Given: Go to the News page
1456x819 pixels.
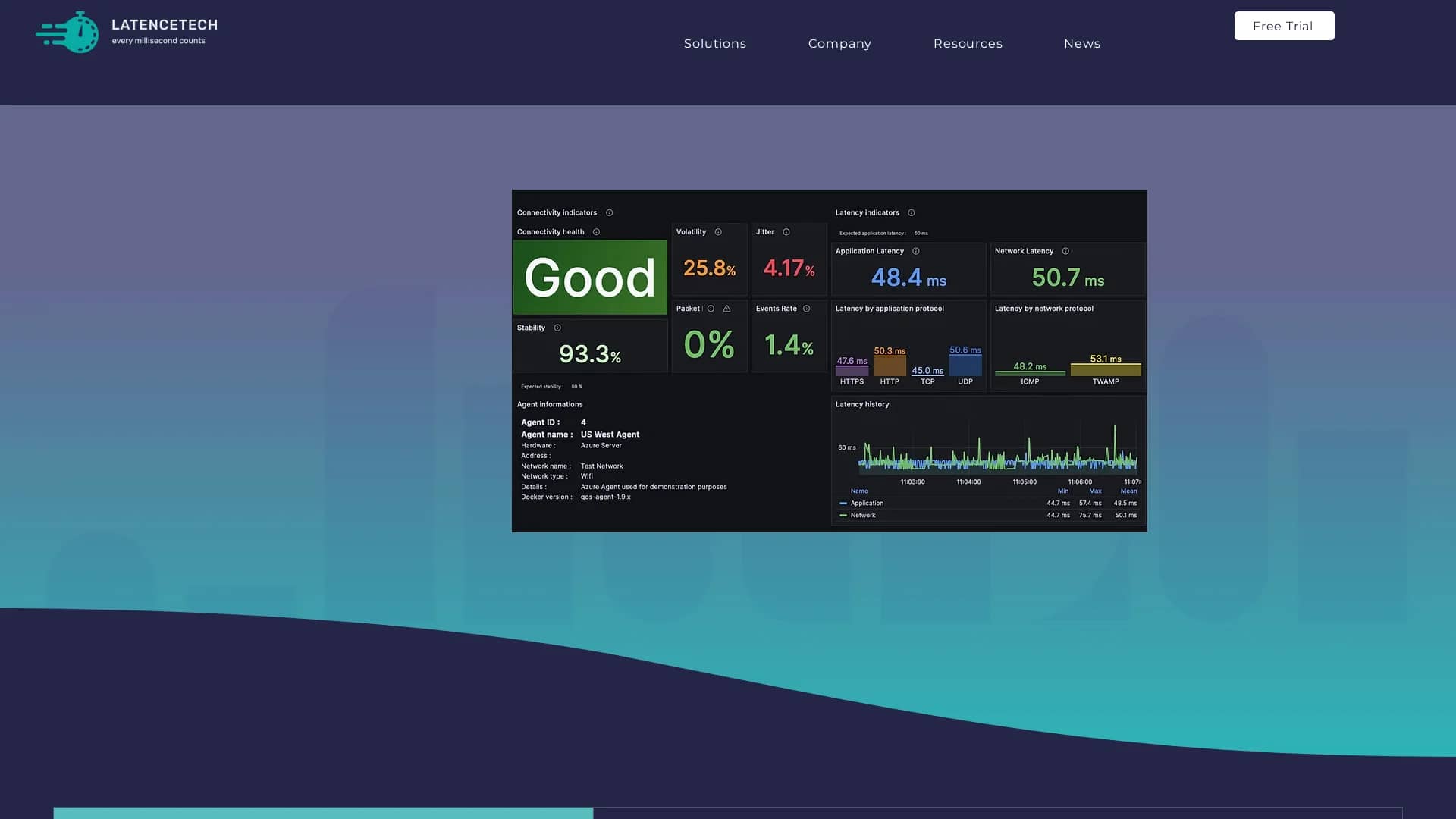Looking at the screenshot, I should pos(1082,44).
